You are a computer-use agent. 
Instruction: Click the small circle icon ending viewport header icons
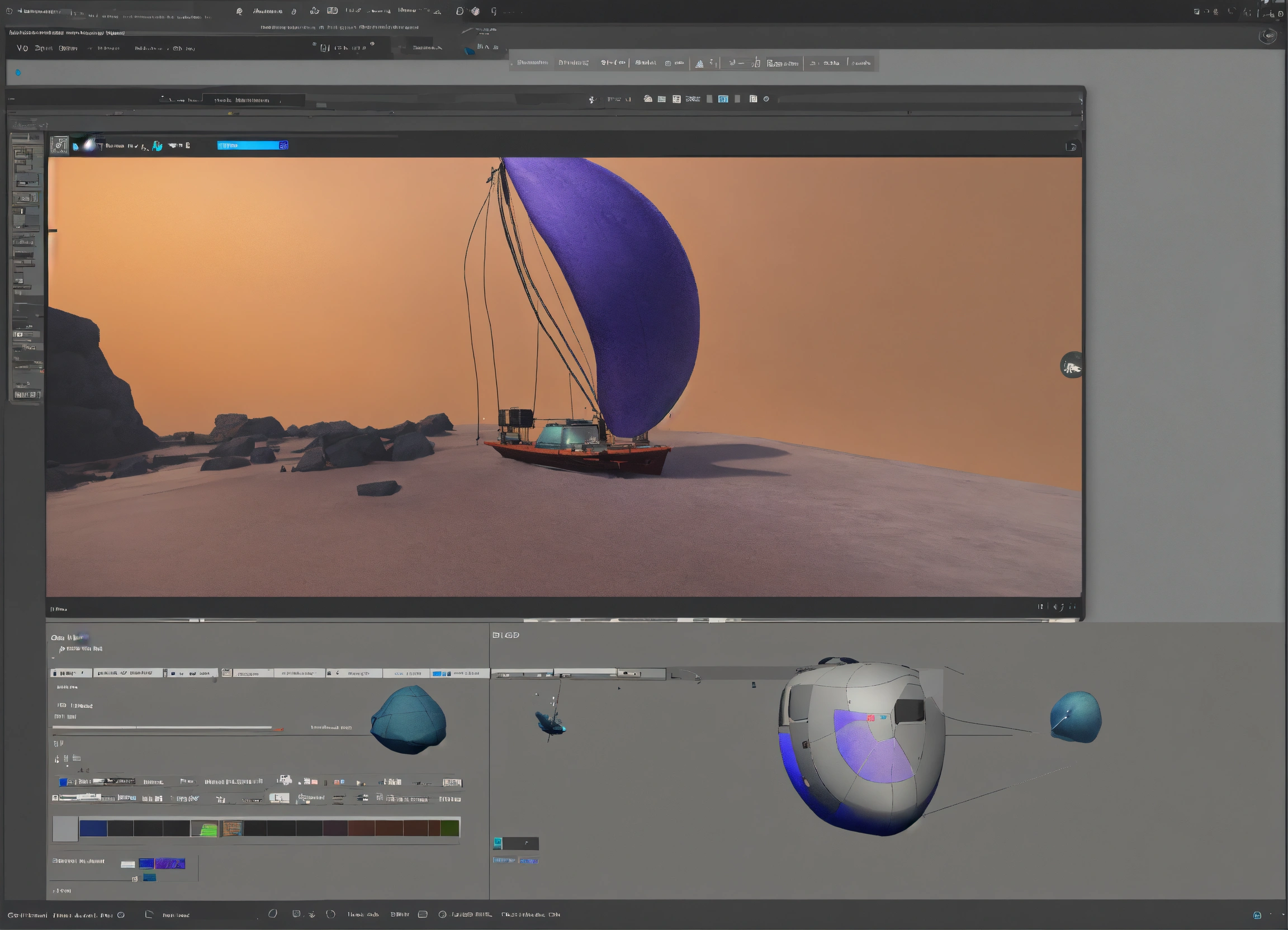[766, 99]
